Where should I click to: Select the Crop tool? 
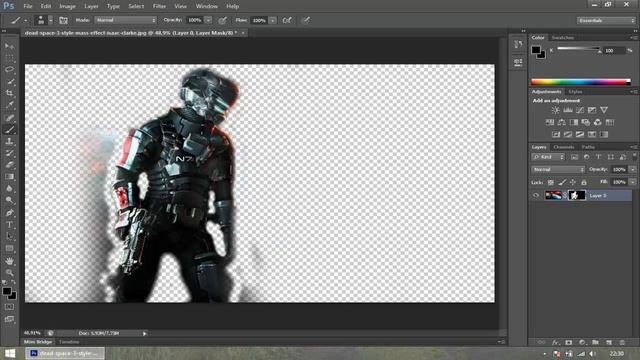point(9,93)
